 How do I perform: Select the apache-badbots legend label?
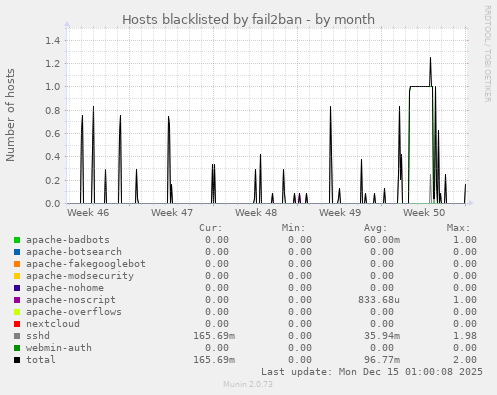coord(68,240)
